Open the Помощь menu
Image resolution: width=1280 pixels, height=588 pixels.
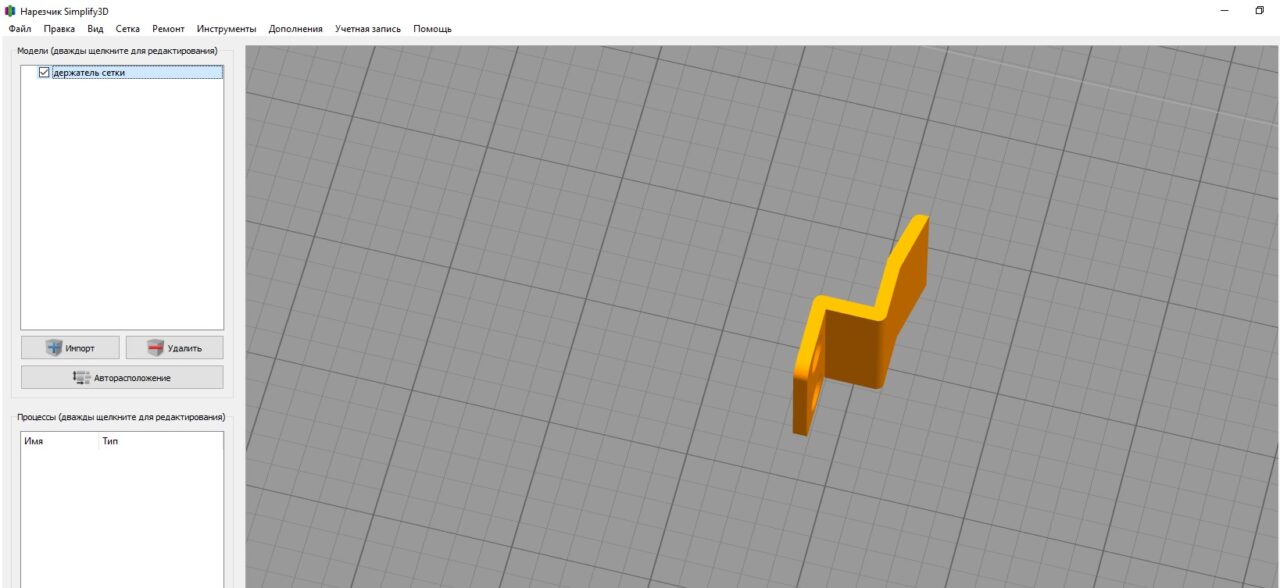click(432, 29)
